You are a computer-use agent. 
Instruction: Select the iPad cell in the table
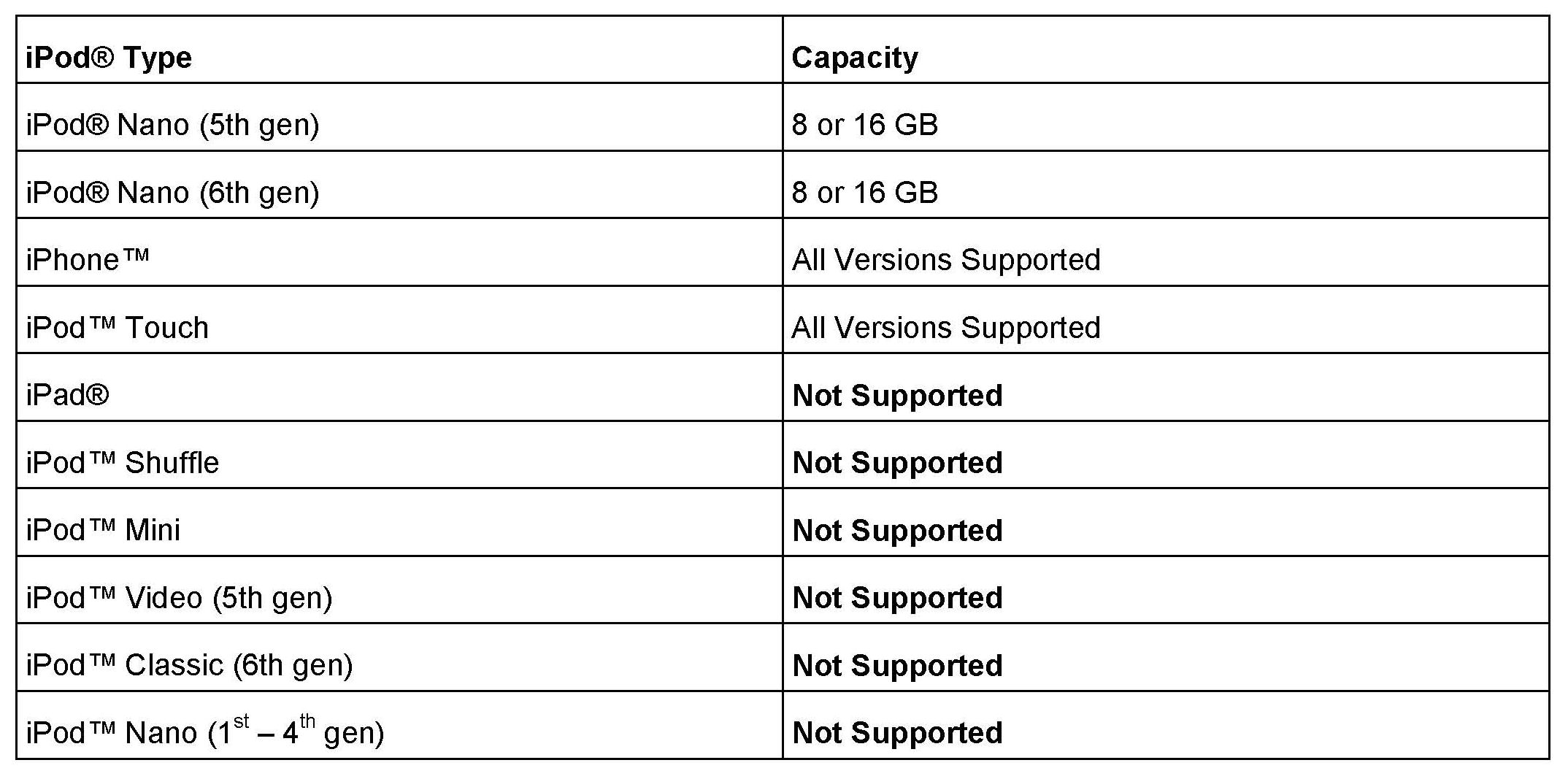click(67, 395)
